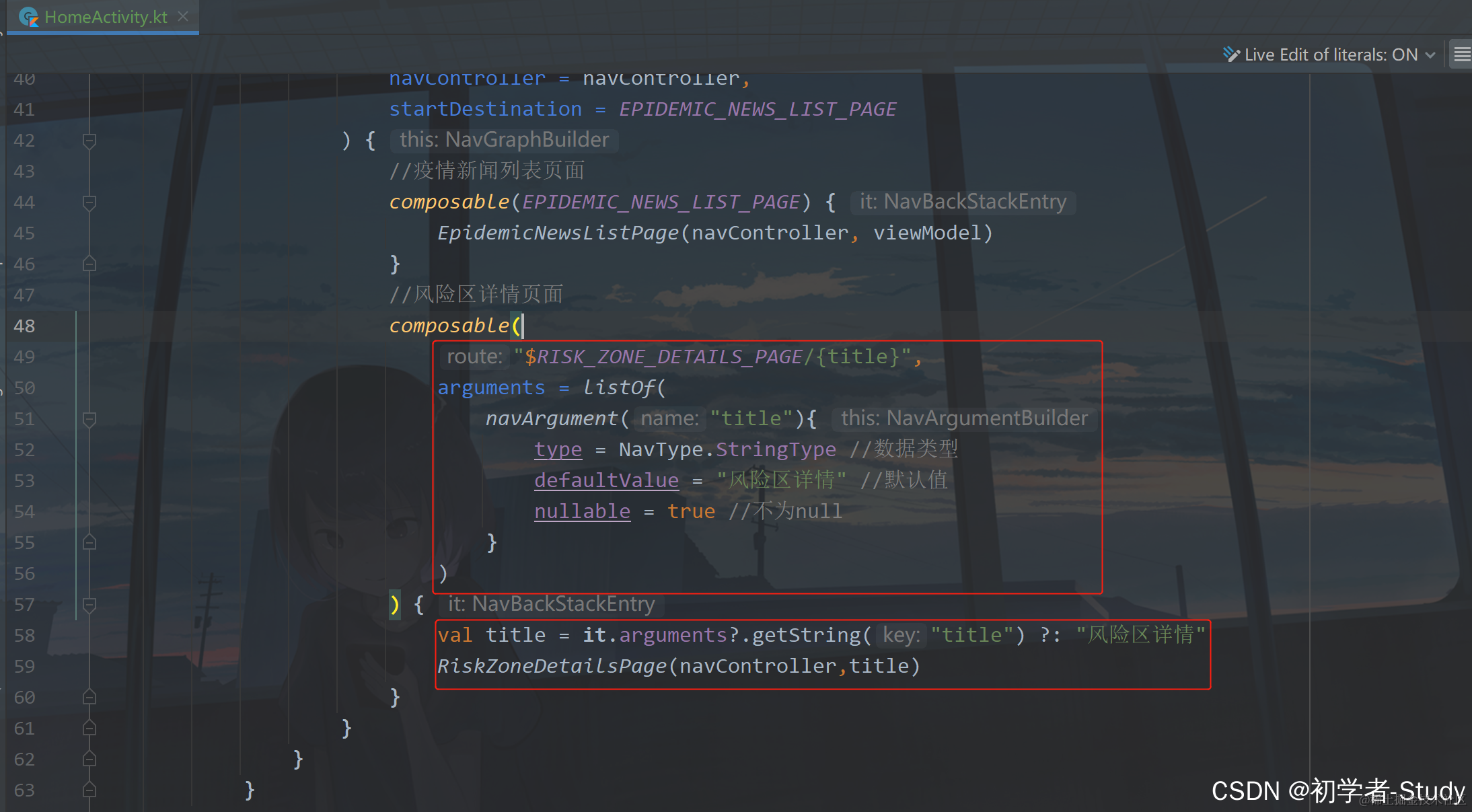Viewport: 1472px width, 812px height.
Task: Open Live Edit of literals dropdown arrow
Action: pos(1430,55)
